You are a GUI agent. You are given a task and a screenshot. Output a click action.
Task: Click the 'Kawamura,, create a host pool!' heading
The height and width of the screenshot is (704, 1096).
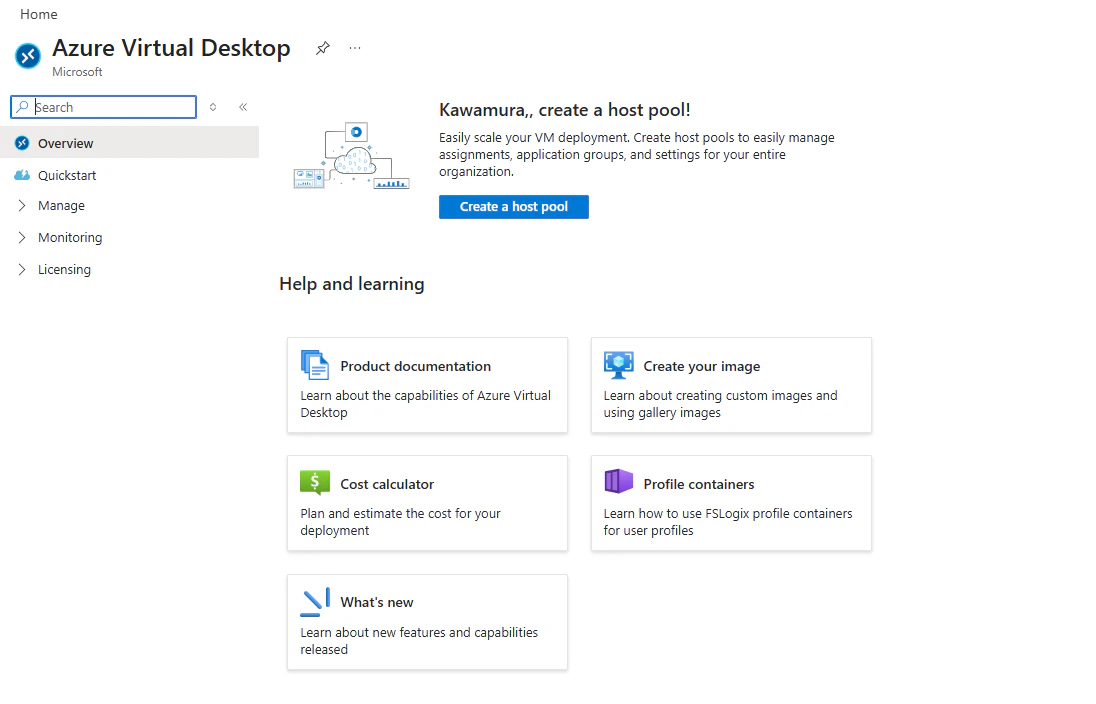point(565,110)
